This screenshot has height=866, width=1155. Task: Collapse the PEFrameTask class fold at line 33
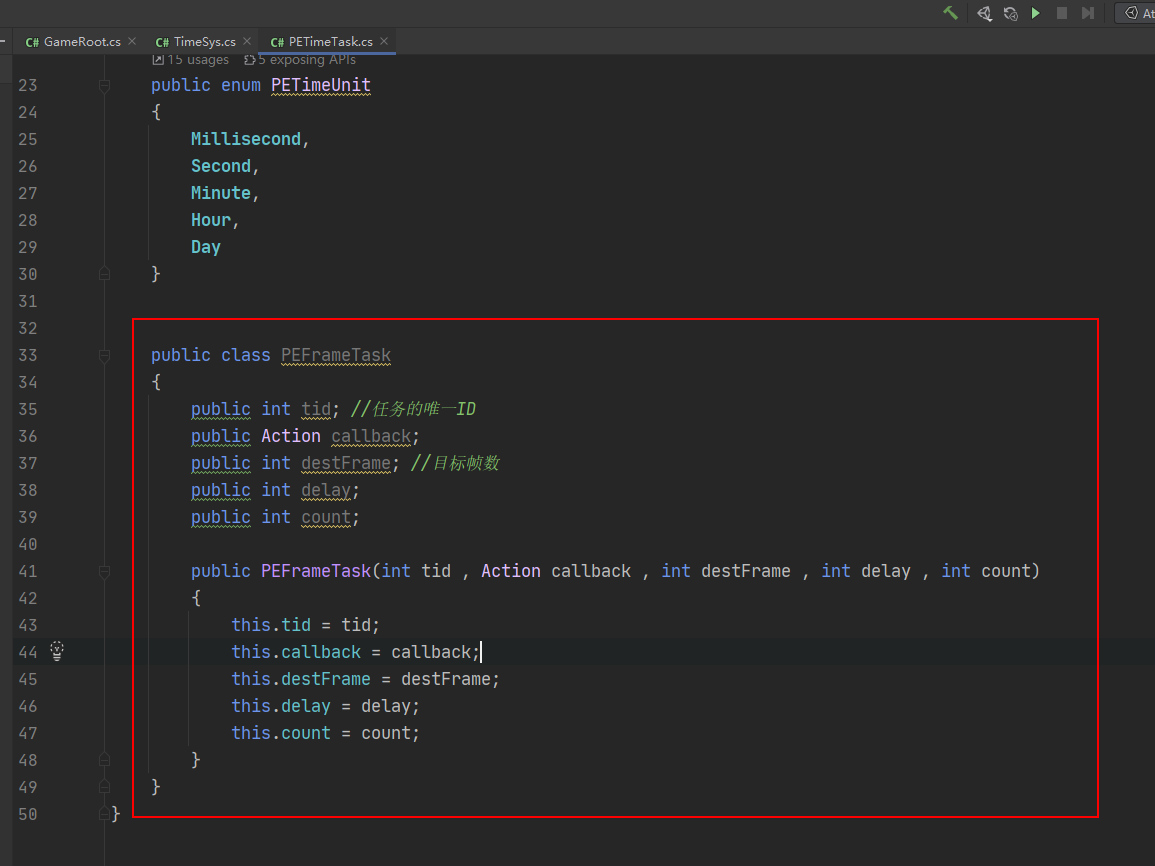[105, 356]
